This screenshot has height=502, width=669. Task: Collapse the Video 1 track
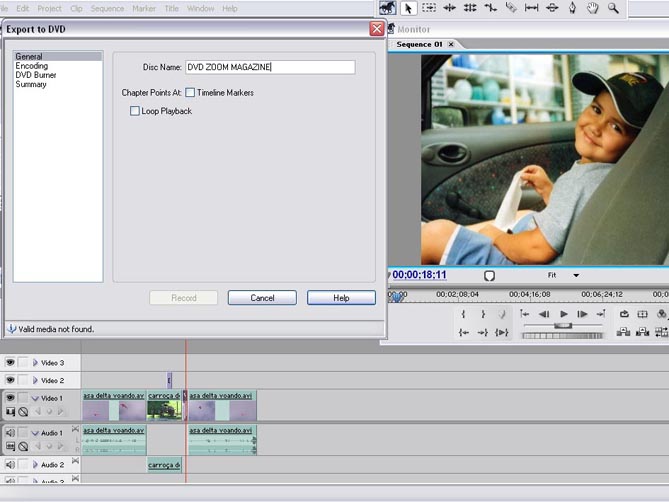coord(35,399)
